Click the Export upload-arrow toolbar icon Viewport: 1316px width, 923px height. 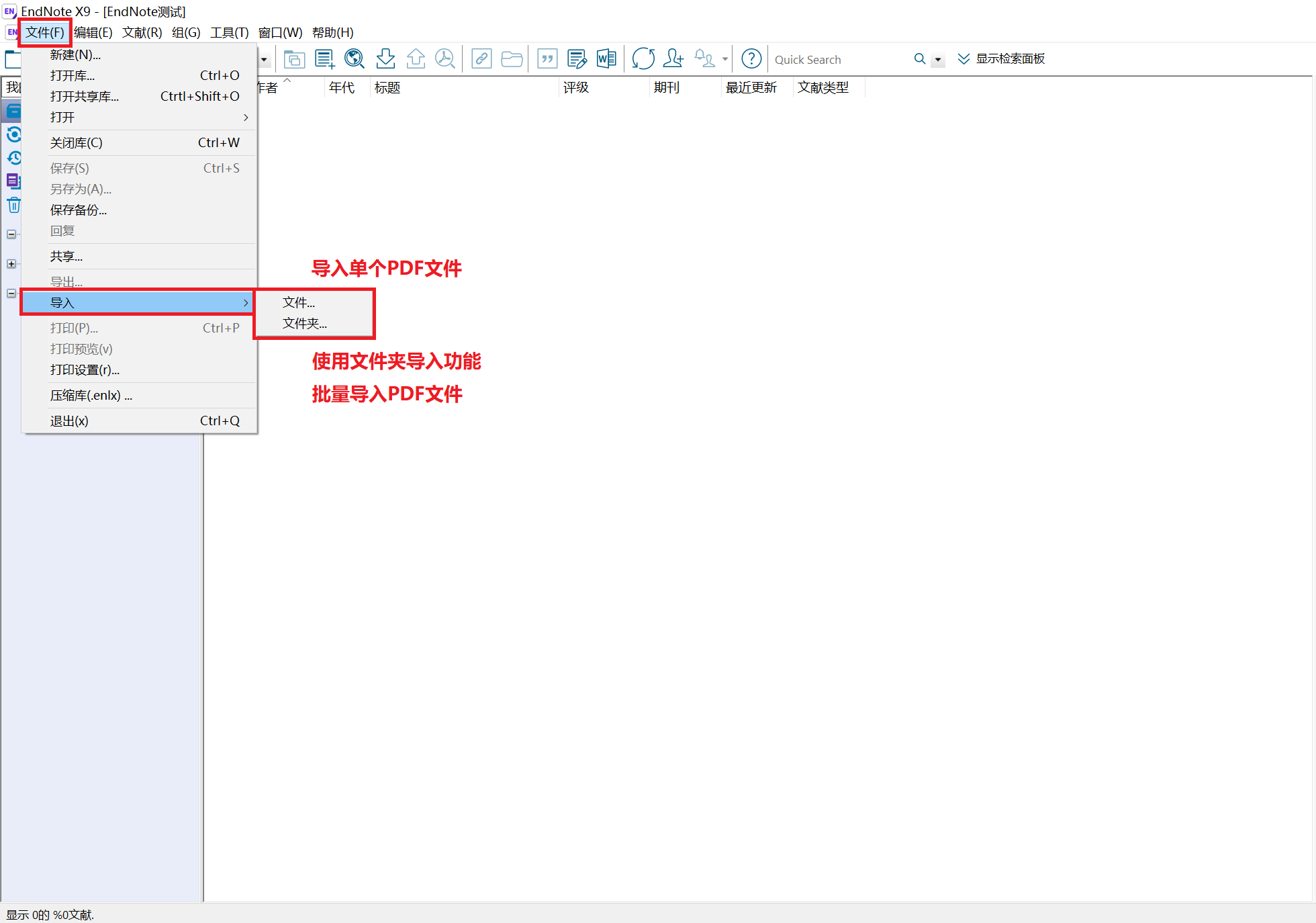[416, 59]
